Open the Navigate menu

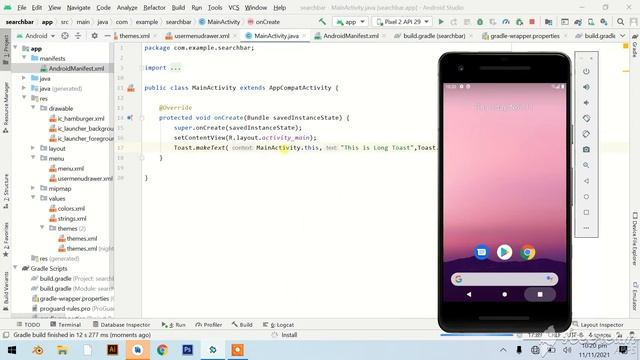tap(78, 8)
